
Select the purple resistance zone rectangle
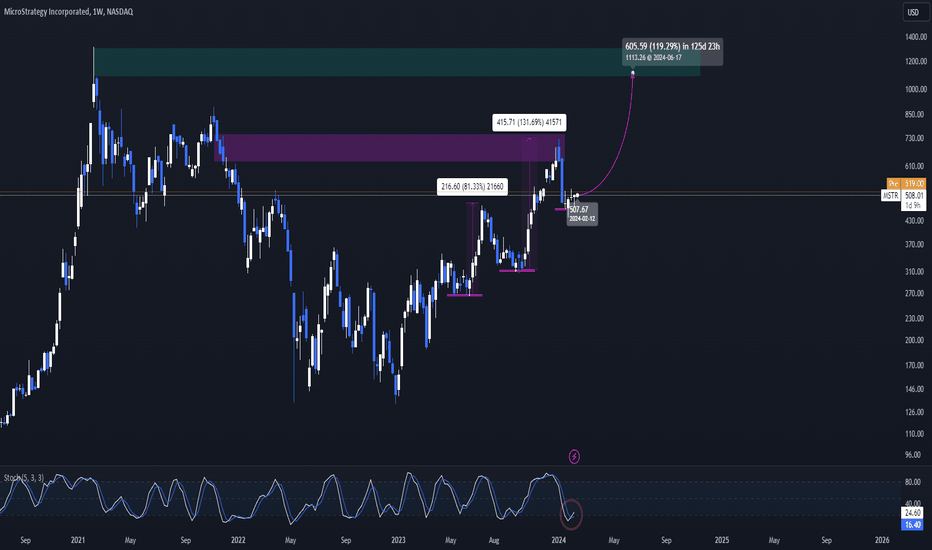[x=389, y=147]
